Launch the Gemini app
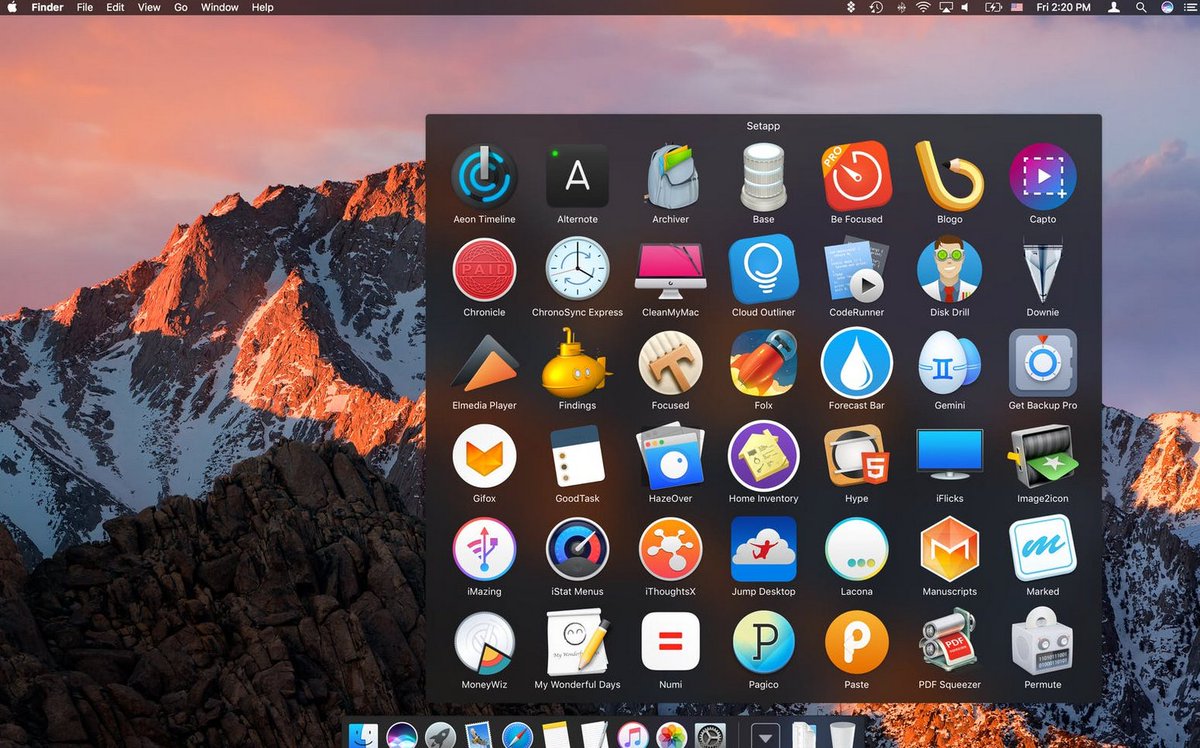Screen dimensions: 1200x748 (x=949, y=362)
